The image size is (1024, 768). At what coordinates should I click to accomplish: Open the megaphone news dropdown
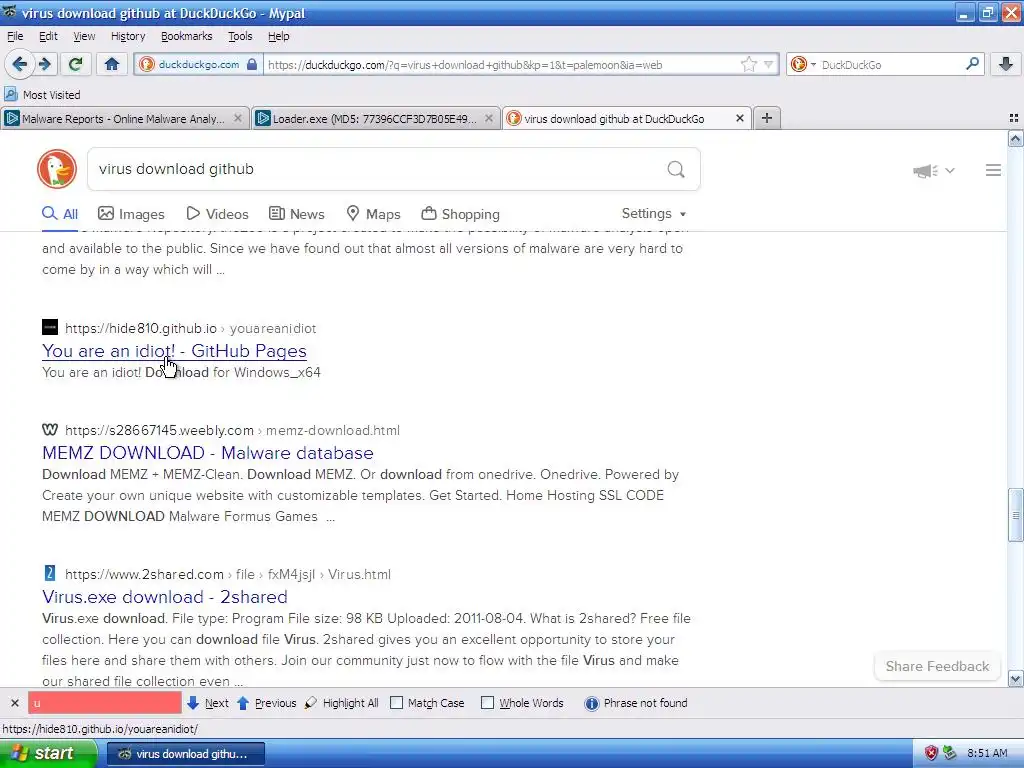[934, 170]
